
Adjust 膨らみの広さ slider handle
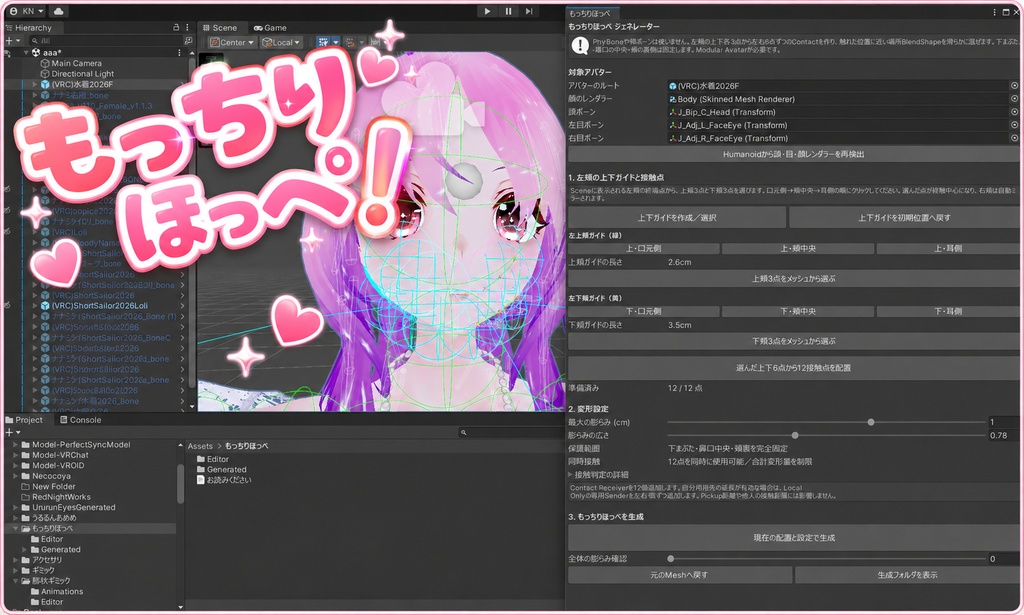tap(795, 435)
